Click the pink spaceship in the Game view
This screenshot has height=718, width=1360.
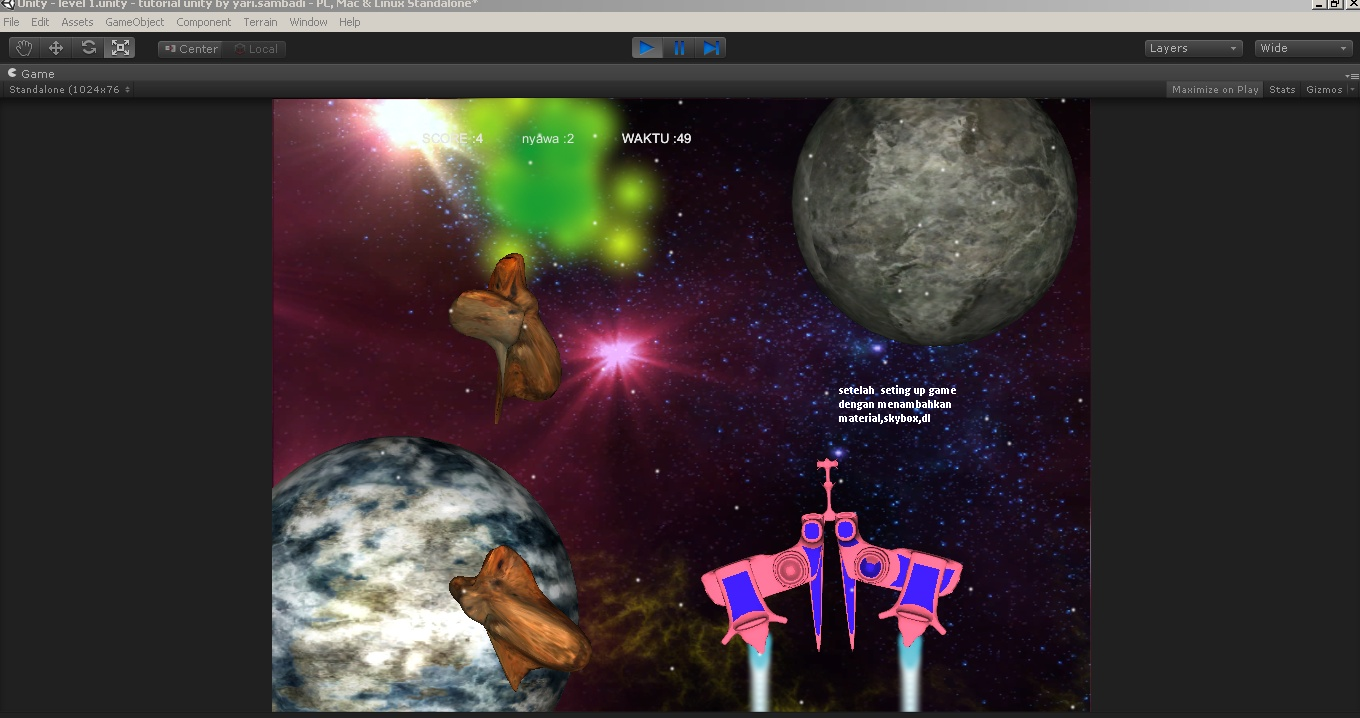pyautogui.click(x=828, y=570)
